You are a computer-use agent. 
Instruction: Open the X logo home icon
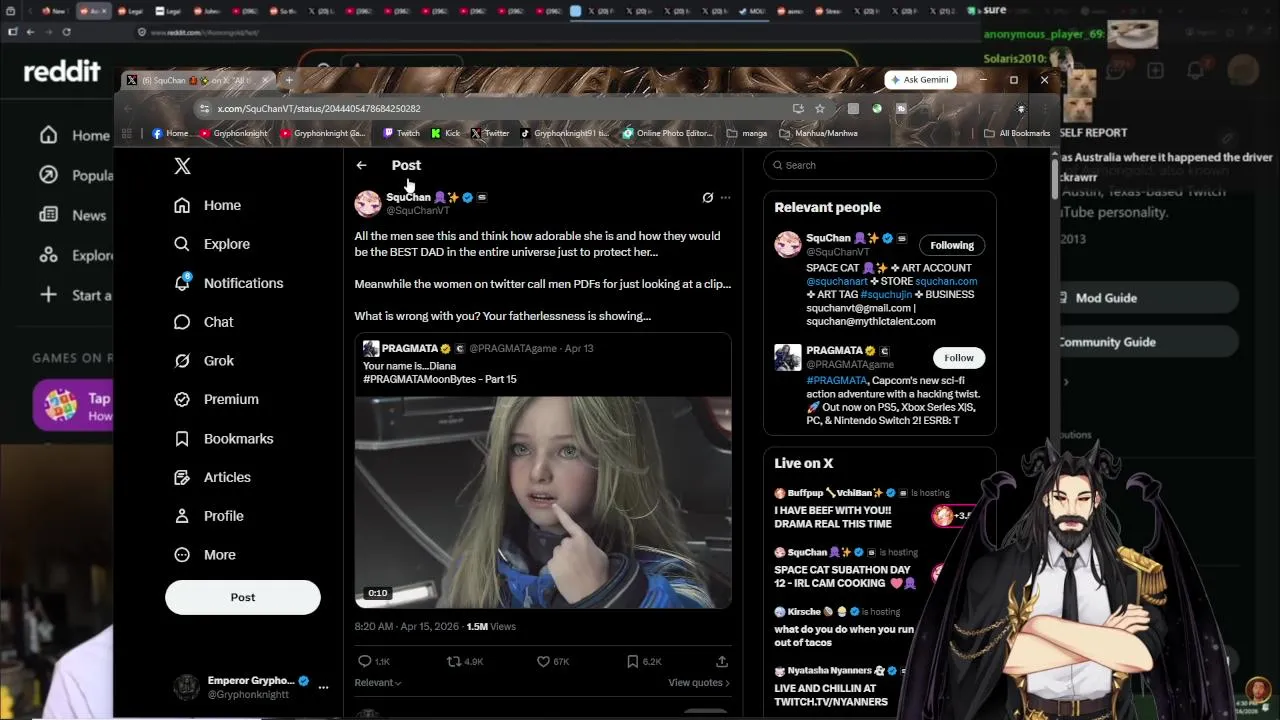(182, 166)
